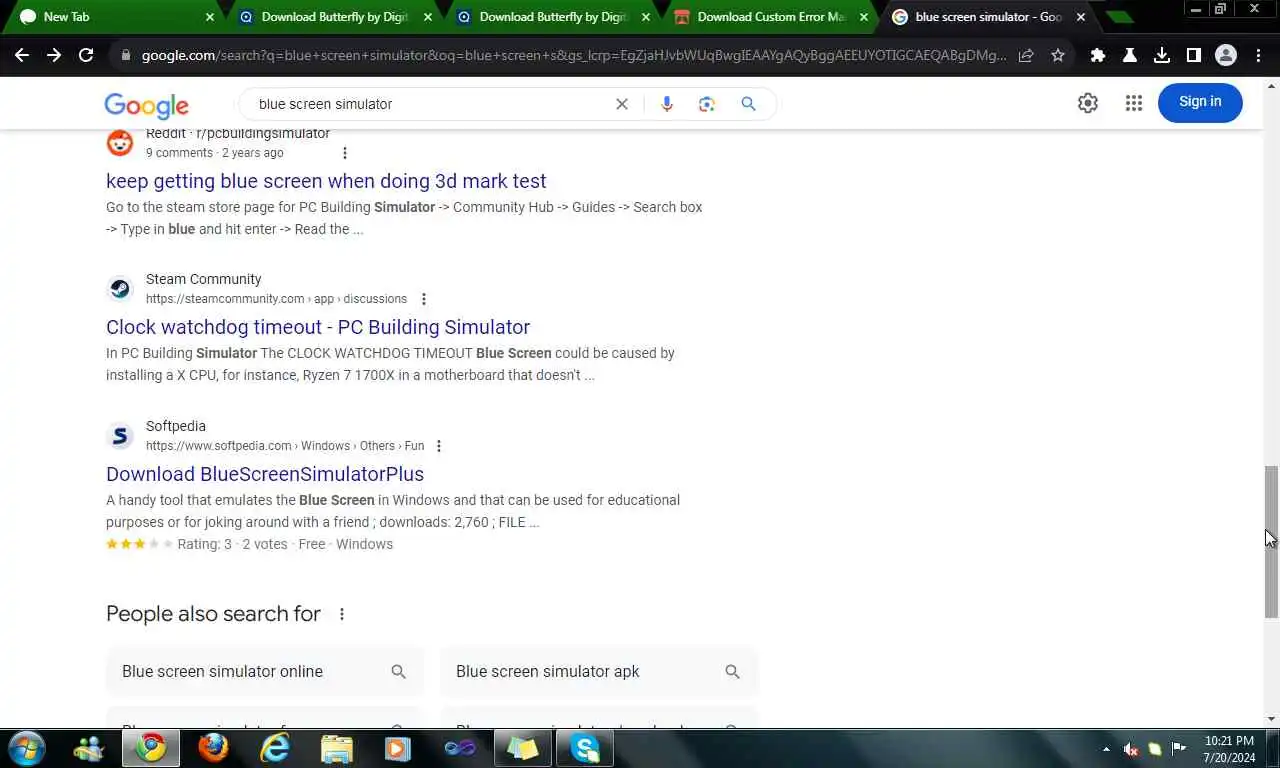Submit search with magnifier icon

748,104
